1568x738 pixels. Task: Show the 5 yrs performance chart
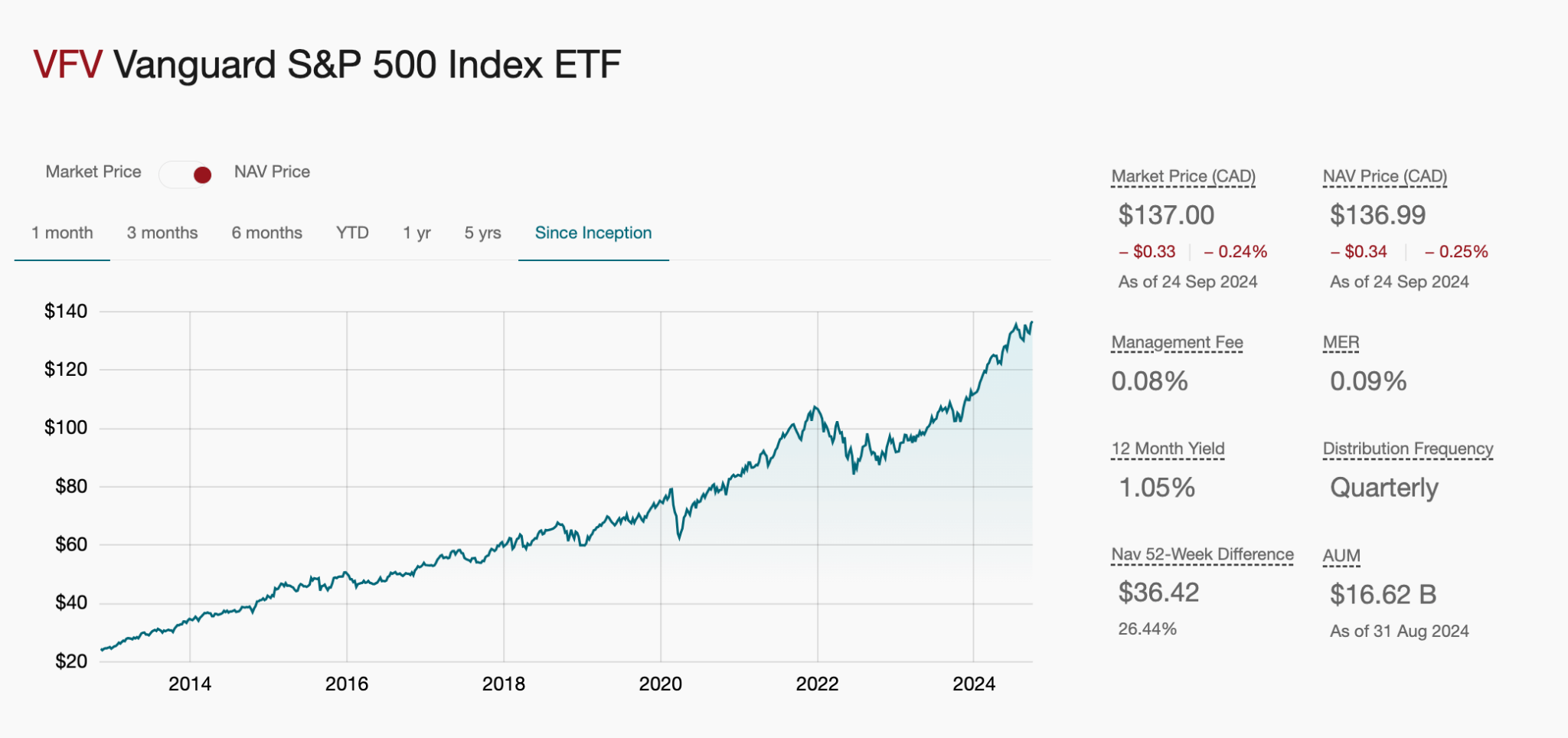coord(482,233)
